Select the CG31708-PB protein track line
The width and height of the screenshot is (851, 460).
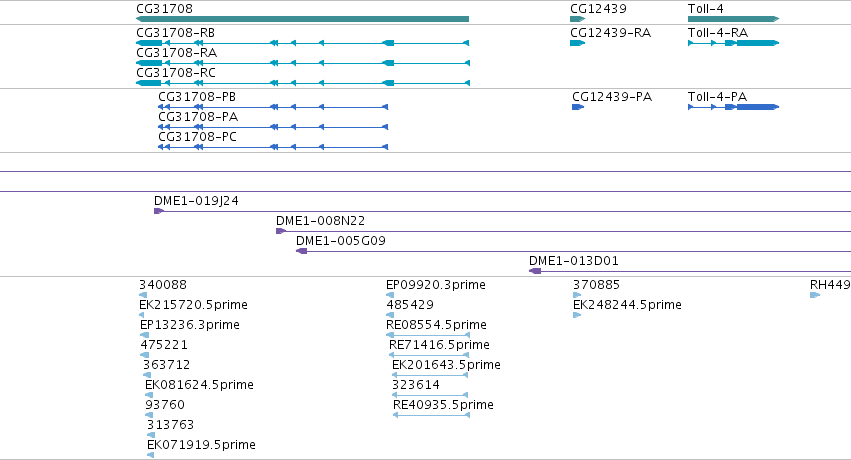point(273,107)
